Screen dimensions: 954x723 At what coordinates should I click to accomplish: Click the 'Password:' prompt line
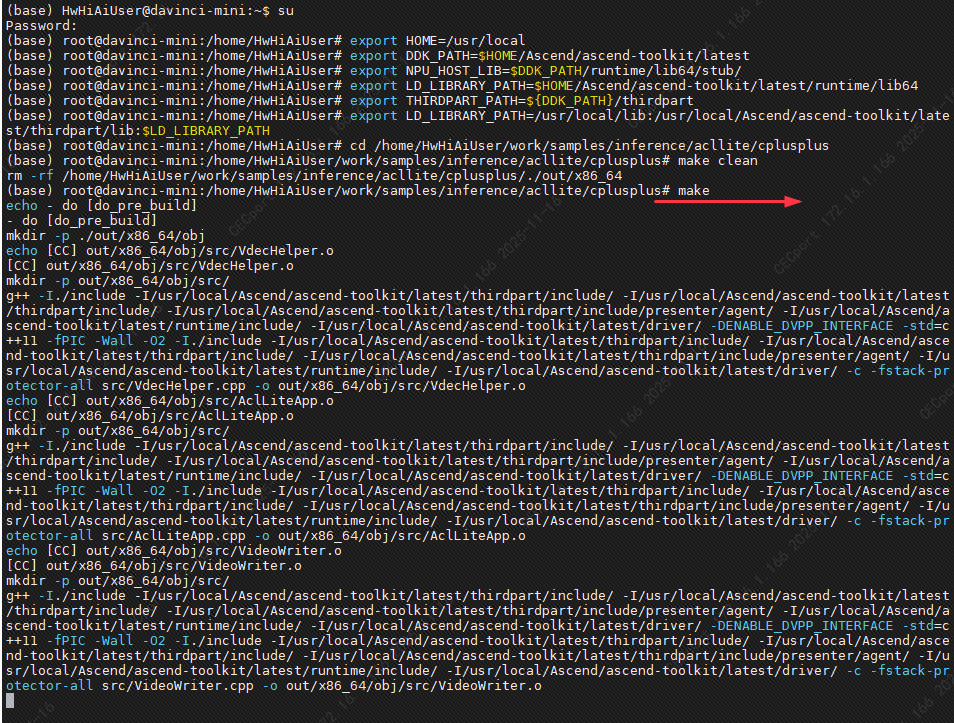tap(42, 26)
